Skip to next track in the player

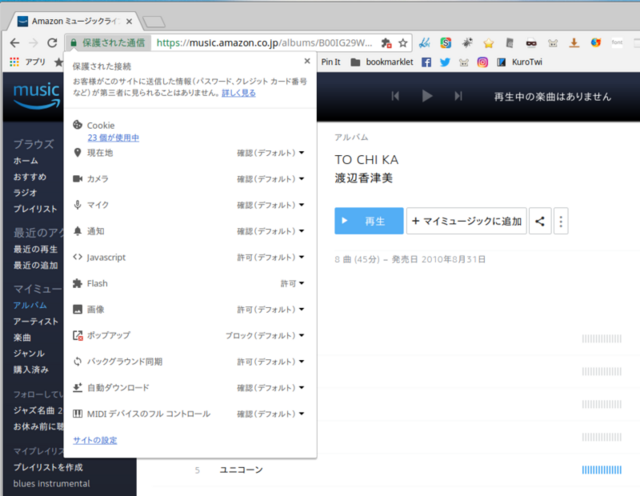click(x=458, y=96)
